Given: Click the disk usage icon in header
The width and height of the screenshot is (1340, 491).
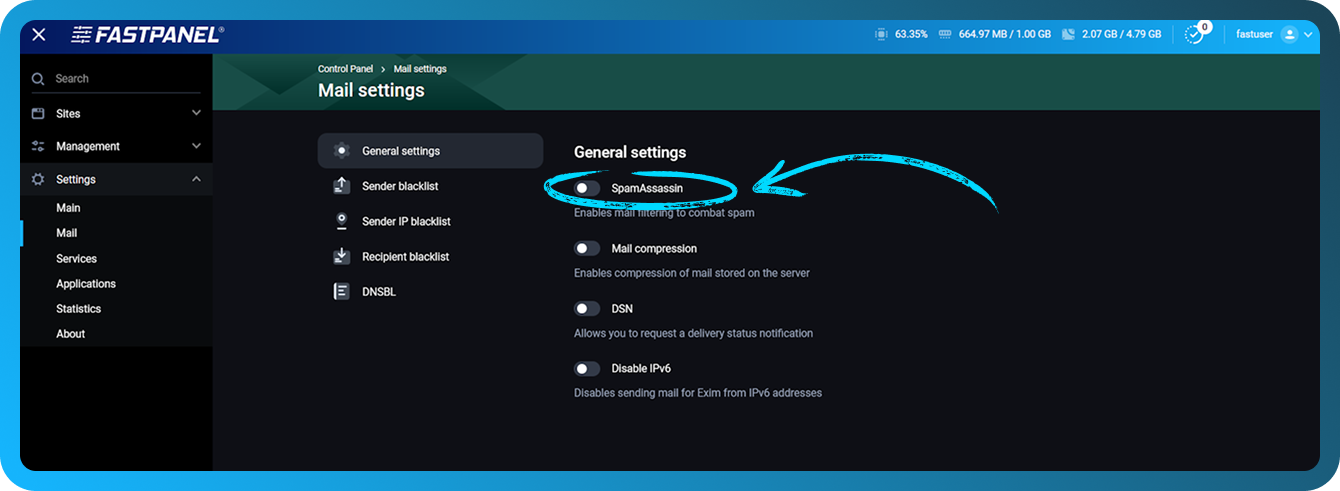Looking at the screenshot, I should point(1068,34).
